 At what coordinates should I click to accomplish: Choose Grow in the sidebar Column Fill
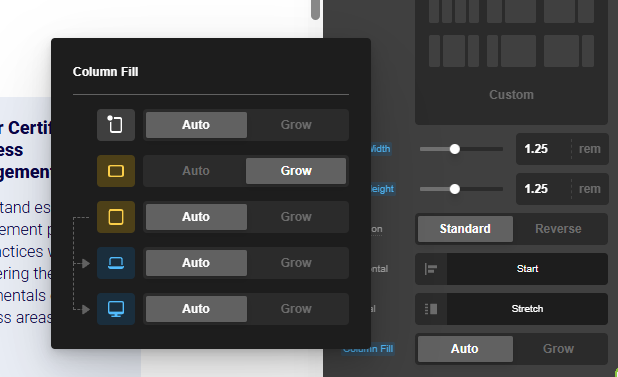click(x=558, y=349)
